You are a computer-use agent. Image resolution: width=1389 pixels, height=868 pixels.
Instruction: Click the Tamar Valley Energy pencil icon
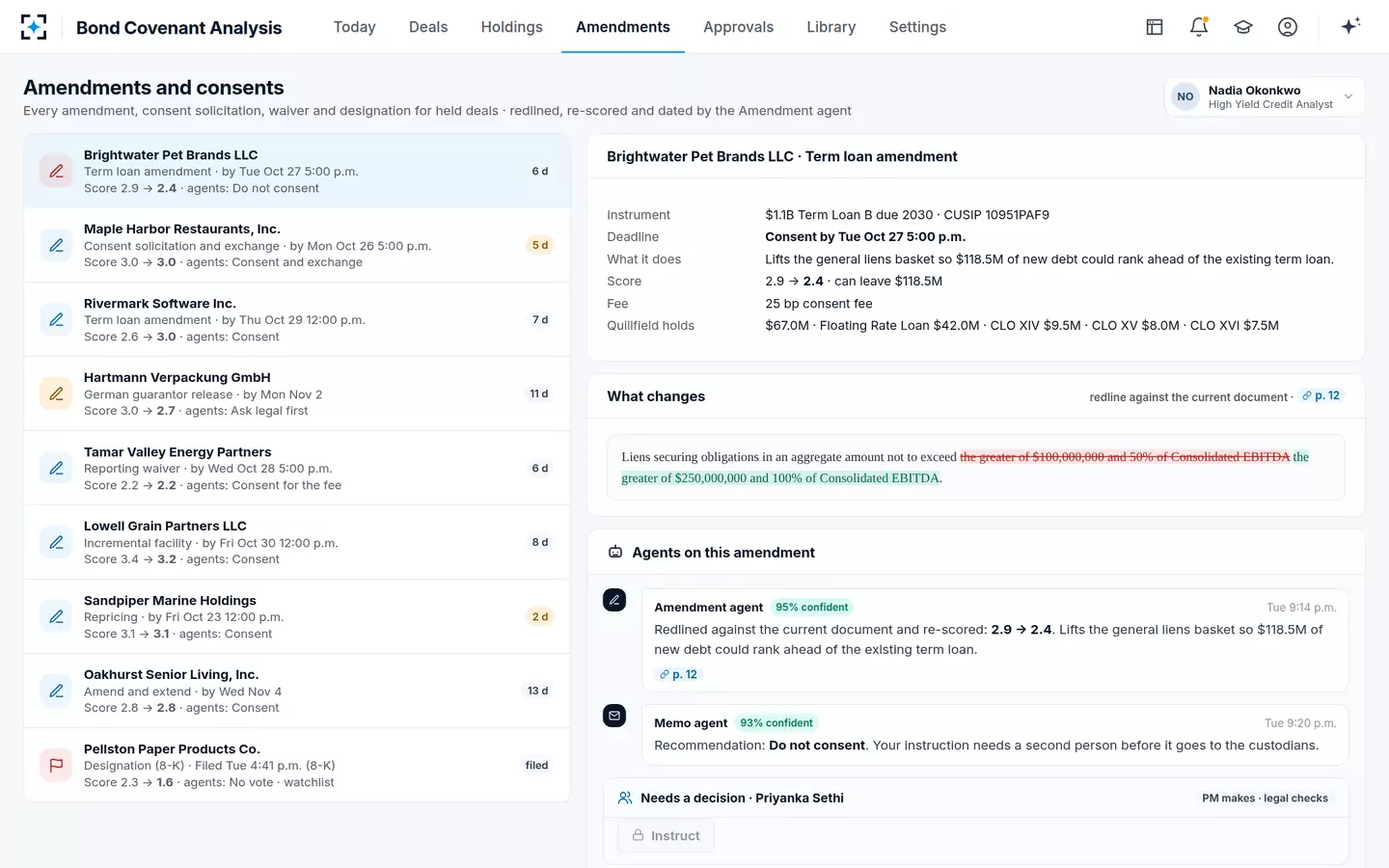56,468
